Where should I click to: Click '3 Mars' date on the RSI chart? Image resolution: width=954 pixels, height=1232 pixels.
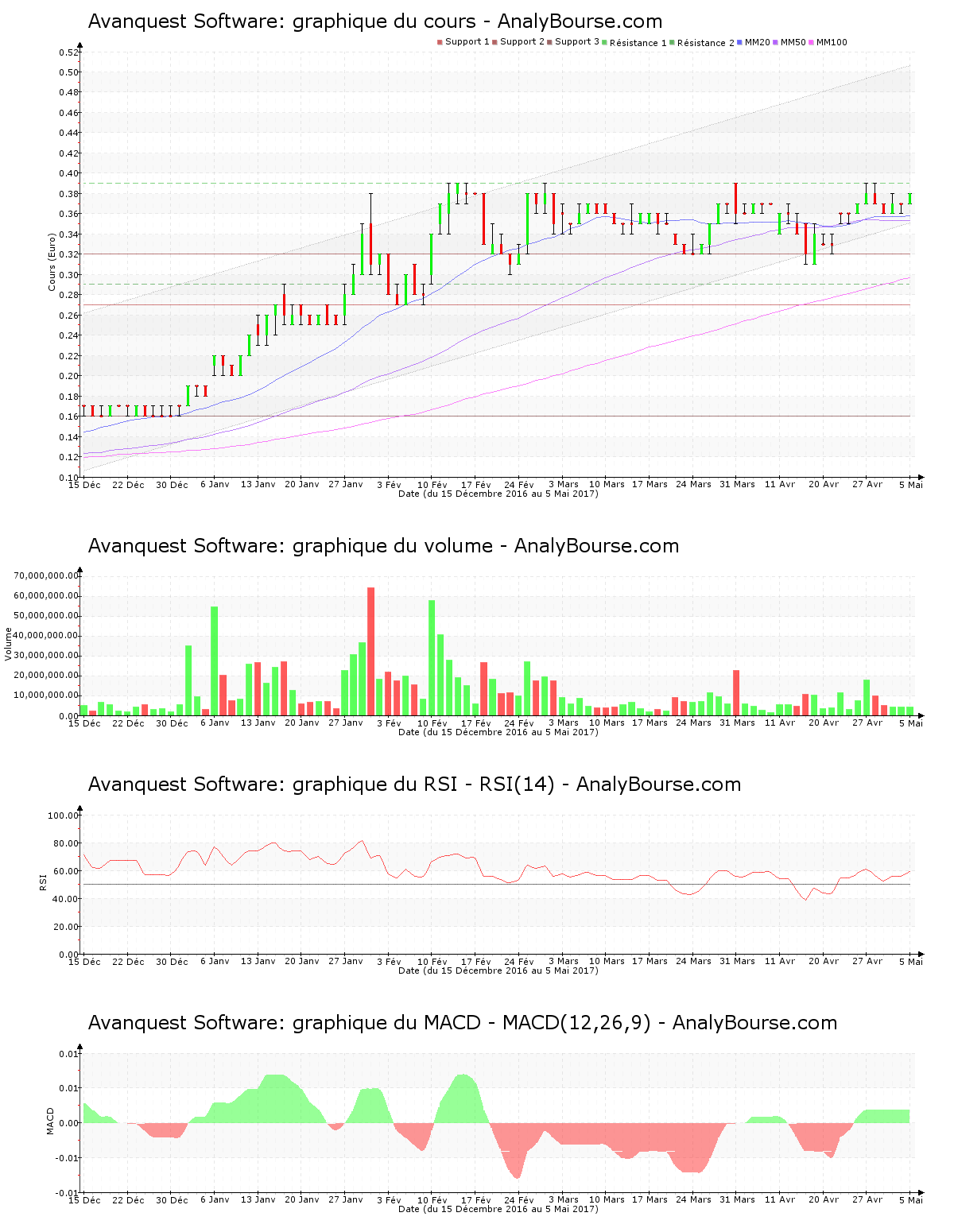click(x=564, y=961)
